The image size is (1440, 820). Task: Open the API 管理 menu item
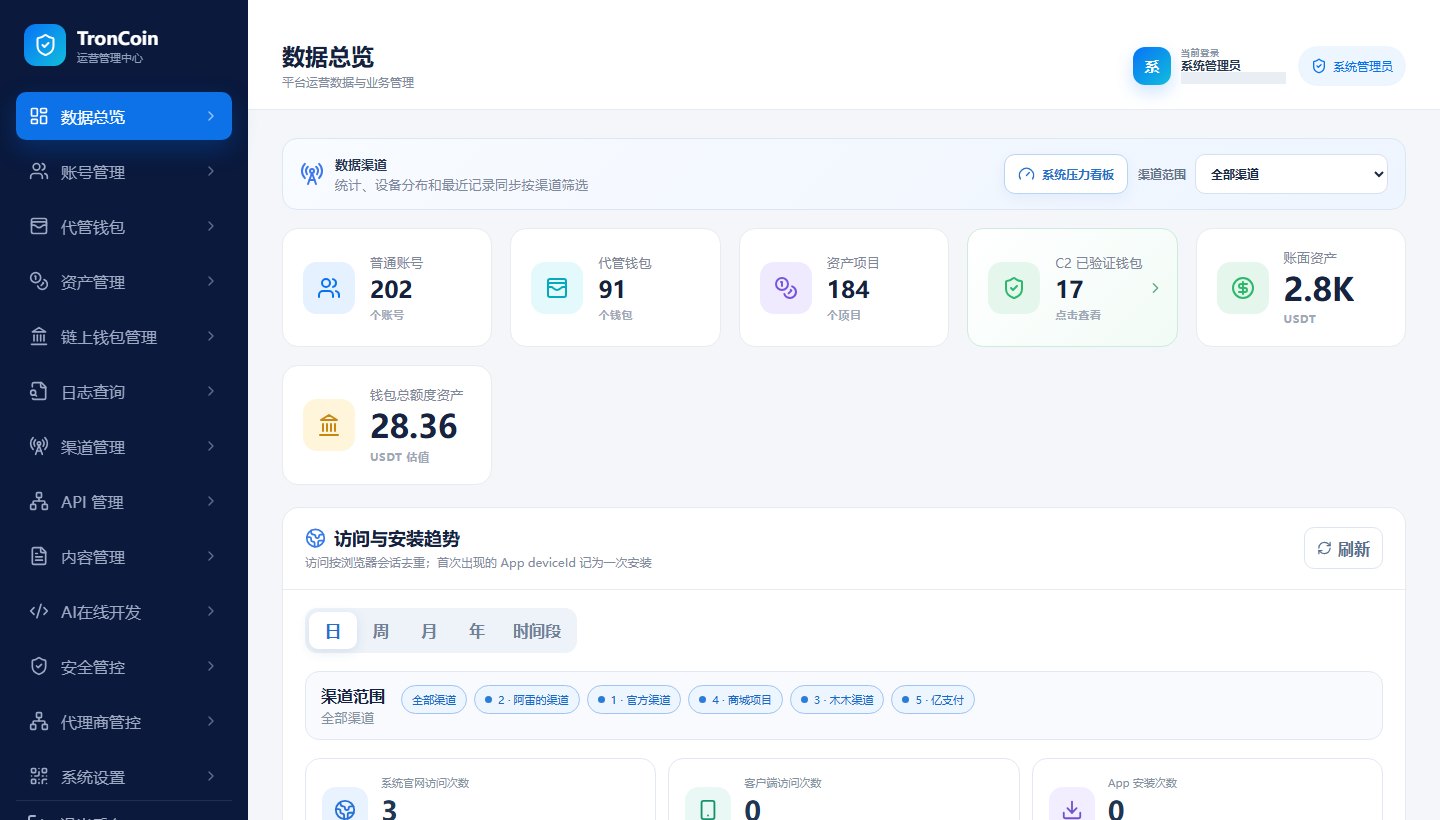[x=124, y=501]
